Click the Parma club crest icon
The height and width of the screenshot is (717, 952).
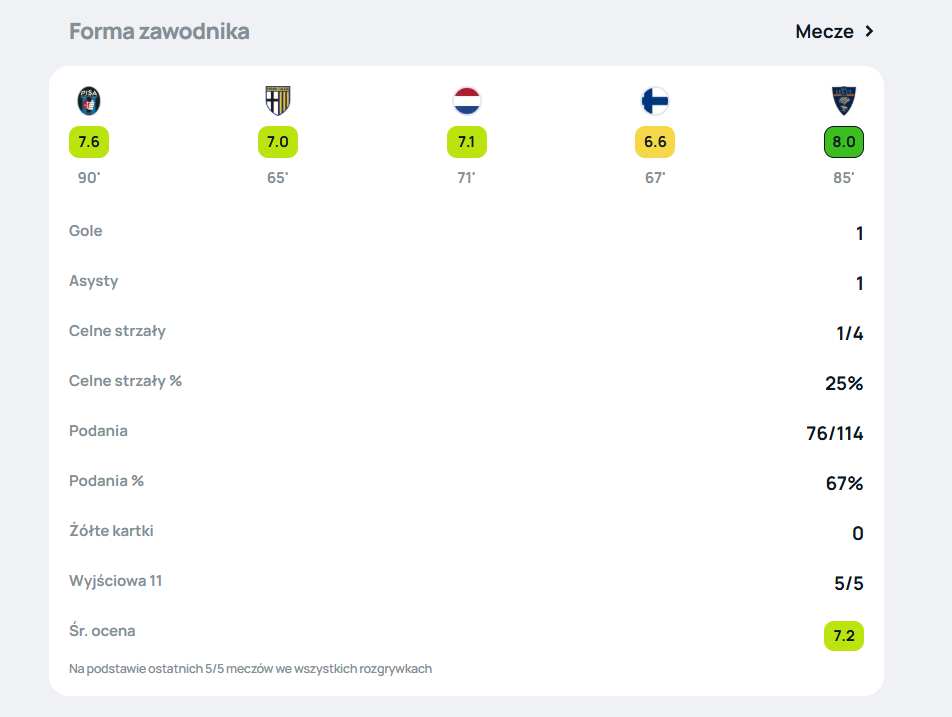pyautogui.click(x=278, y=101)
